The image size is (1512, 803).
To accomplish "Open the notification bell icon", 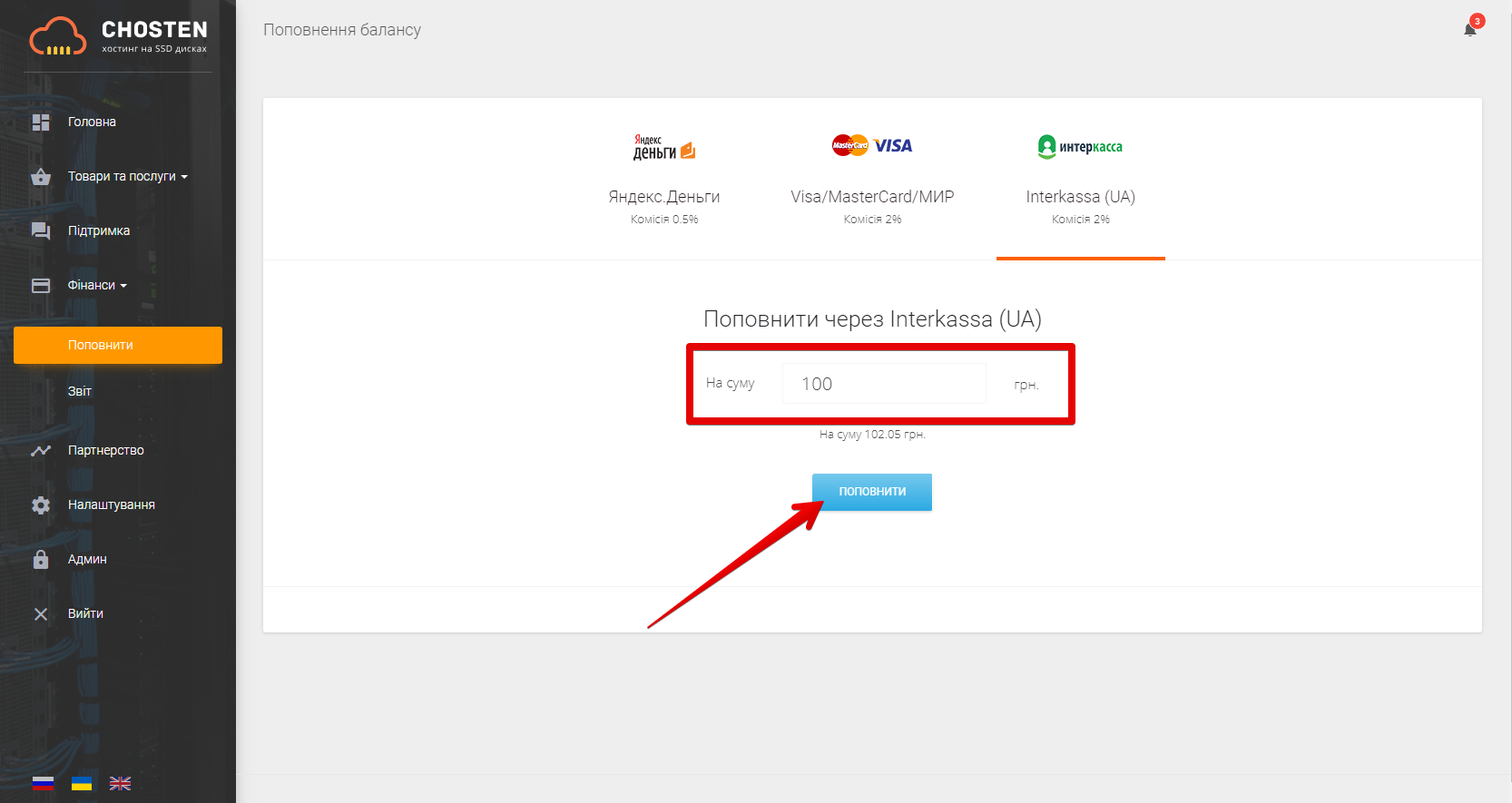I will coord(1470,30).
